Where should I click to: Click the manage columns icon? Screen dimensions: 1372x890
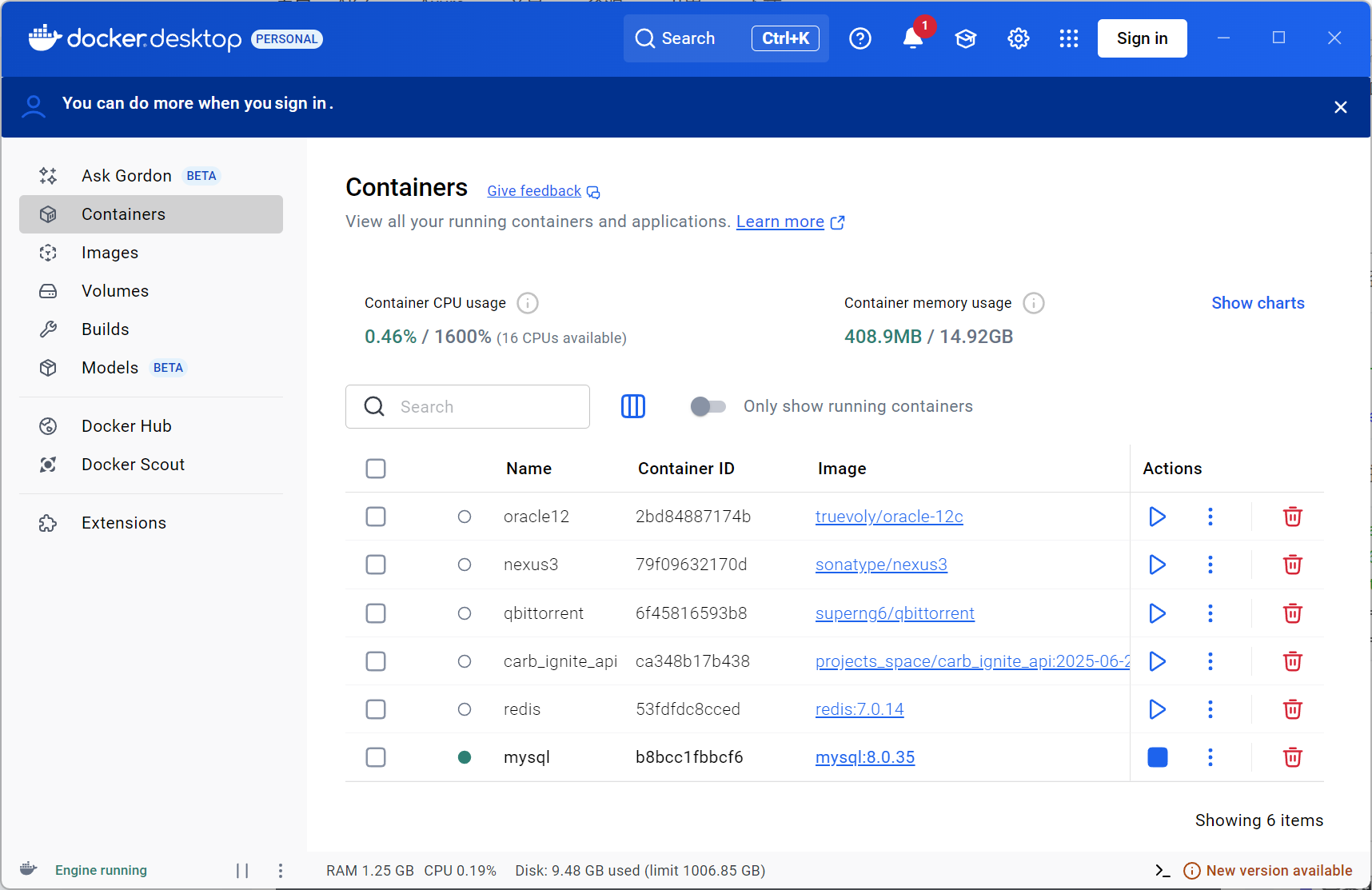pyautogui.click(x=633, y=406)
